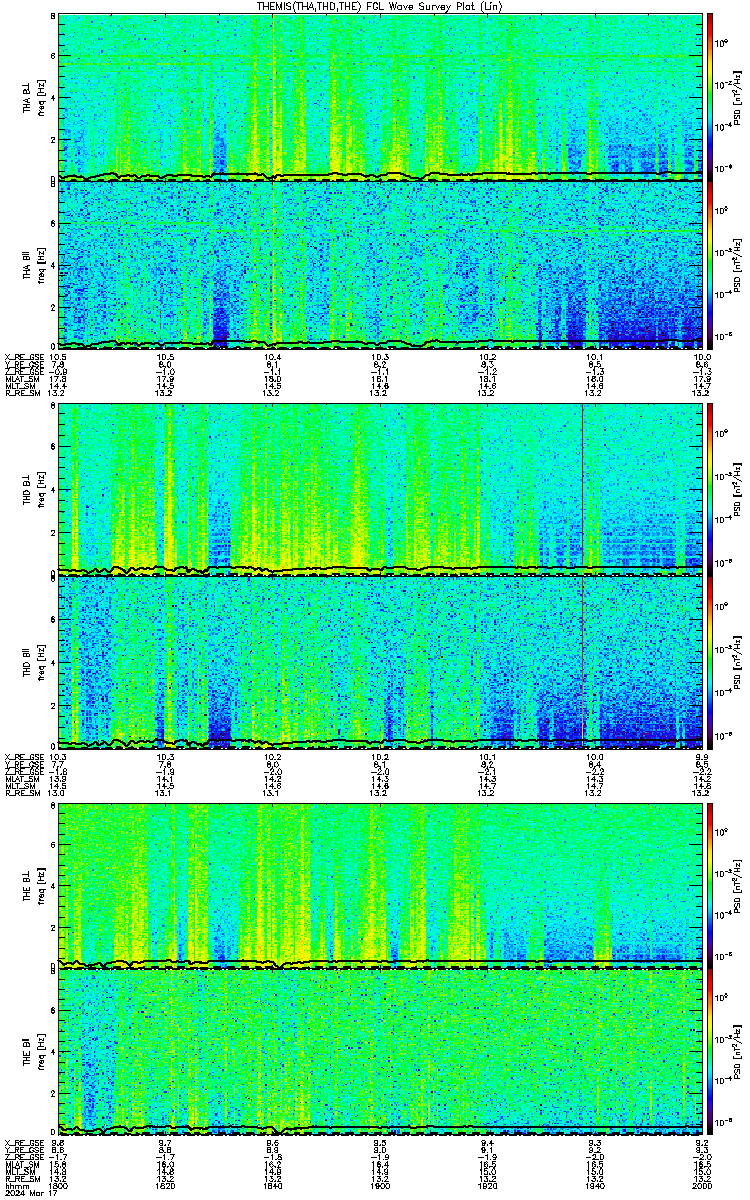The image size is (750, 1200).
Task: Click the color bar beside THE B-parallel panel
Action: [x=710, y=1052]
